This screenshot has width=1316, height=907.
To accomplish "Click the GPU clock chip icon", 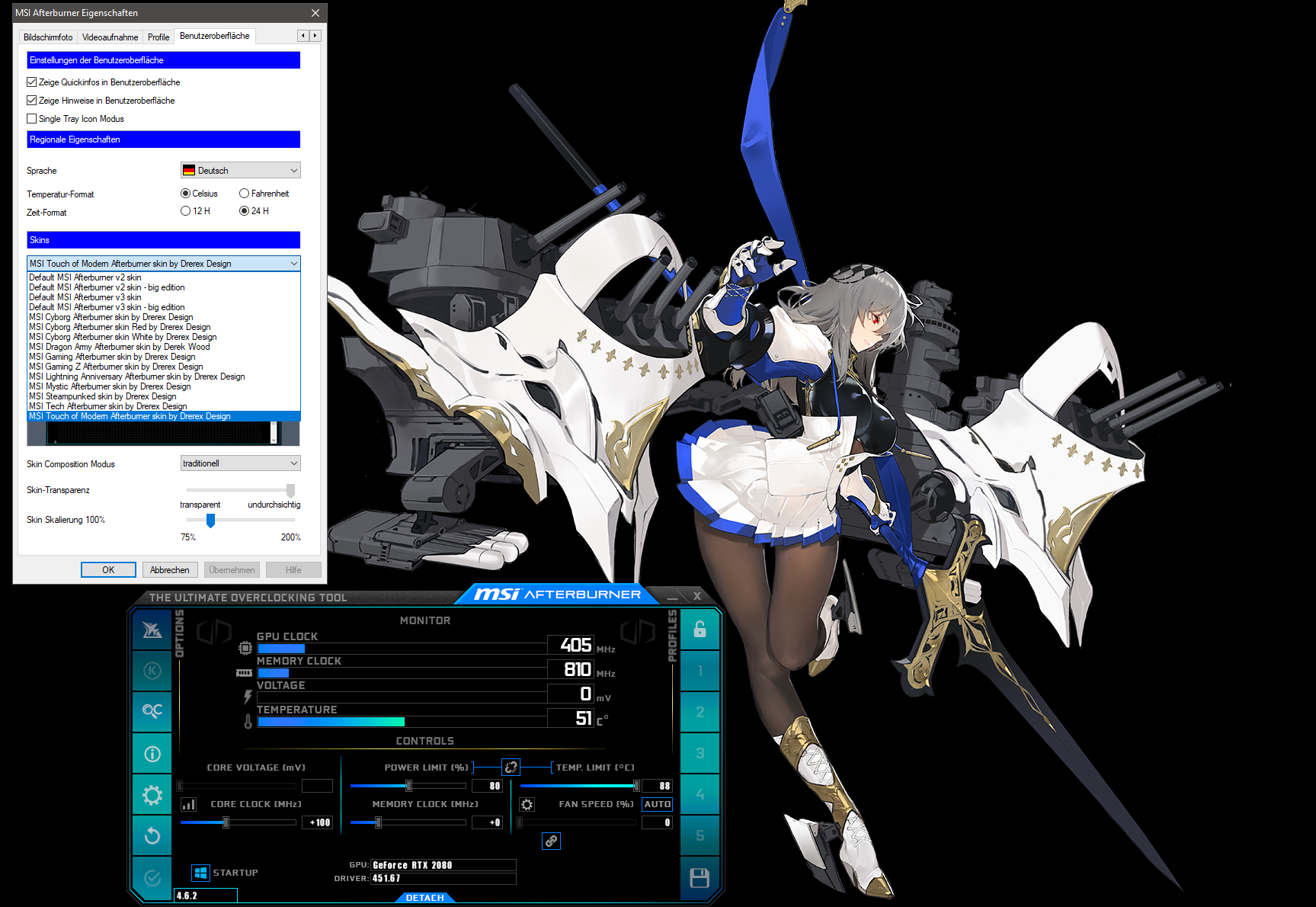I will (245, 648).
